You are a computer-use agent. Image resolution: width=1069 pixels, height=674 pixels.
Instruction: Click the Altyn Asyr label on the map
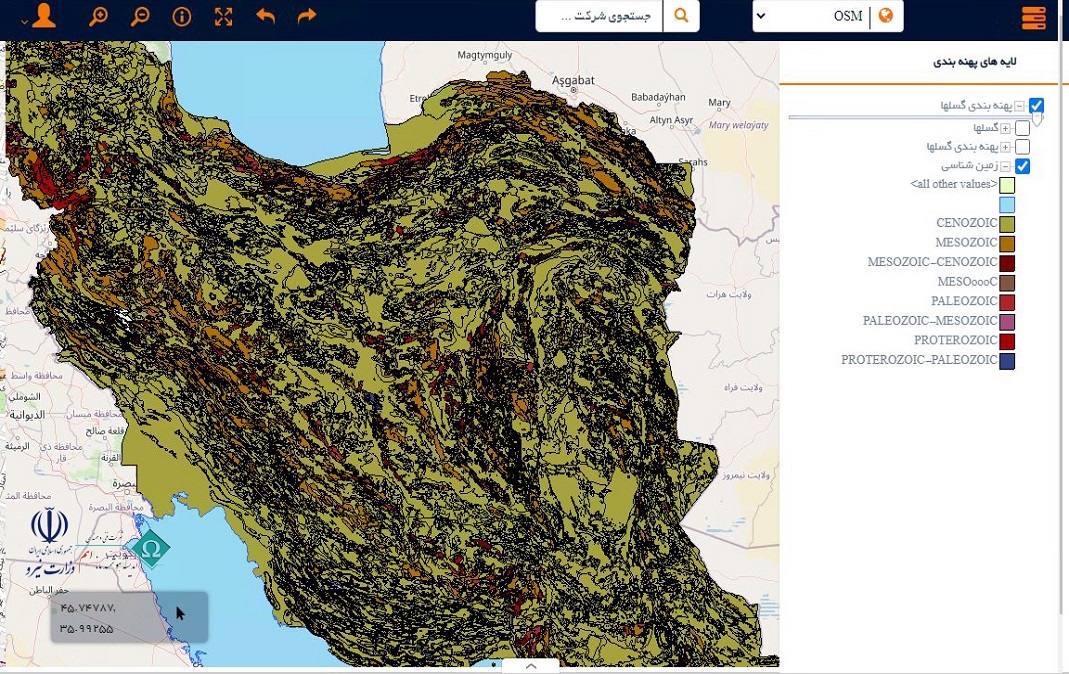point(671,120)
